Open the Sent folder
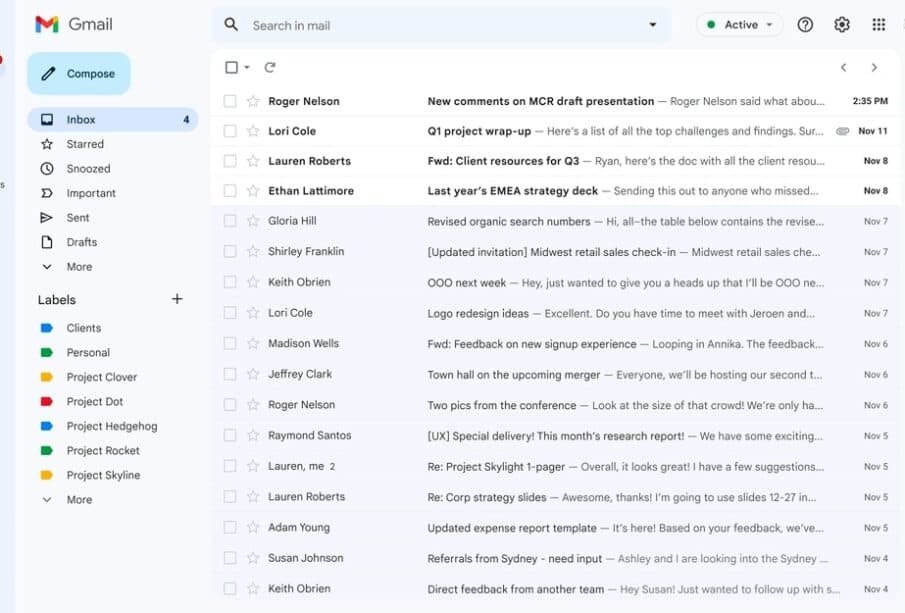905x613 pixels. click(x=65, y=218)
